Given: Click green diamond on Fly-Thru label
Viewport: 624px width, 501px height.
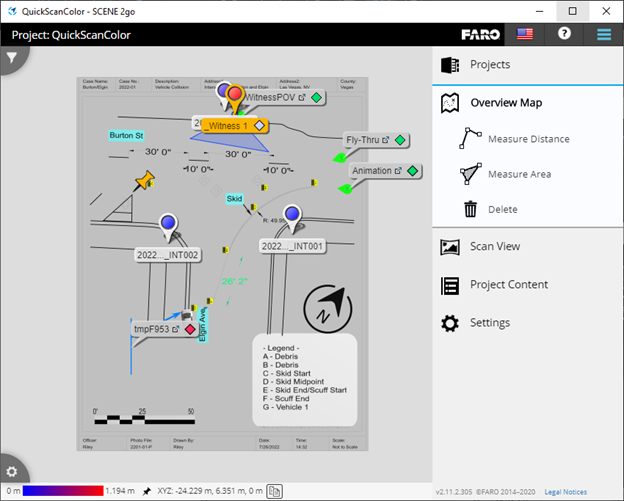Looking at the screenshot, I should pyautogui.click(x=400, y=140).
